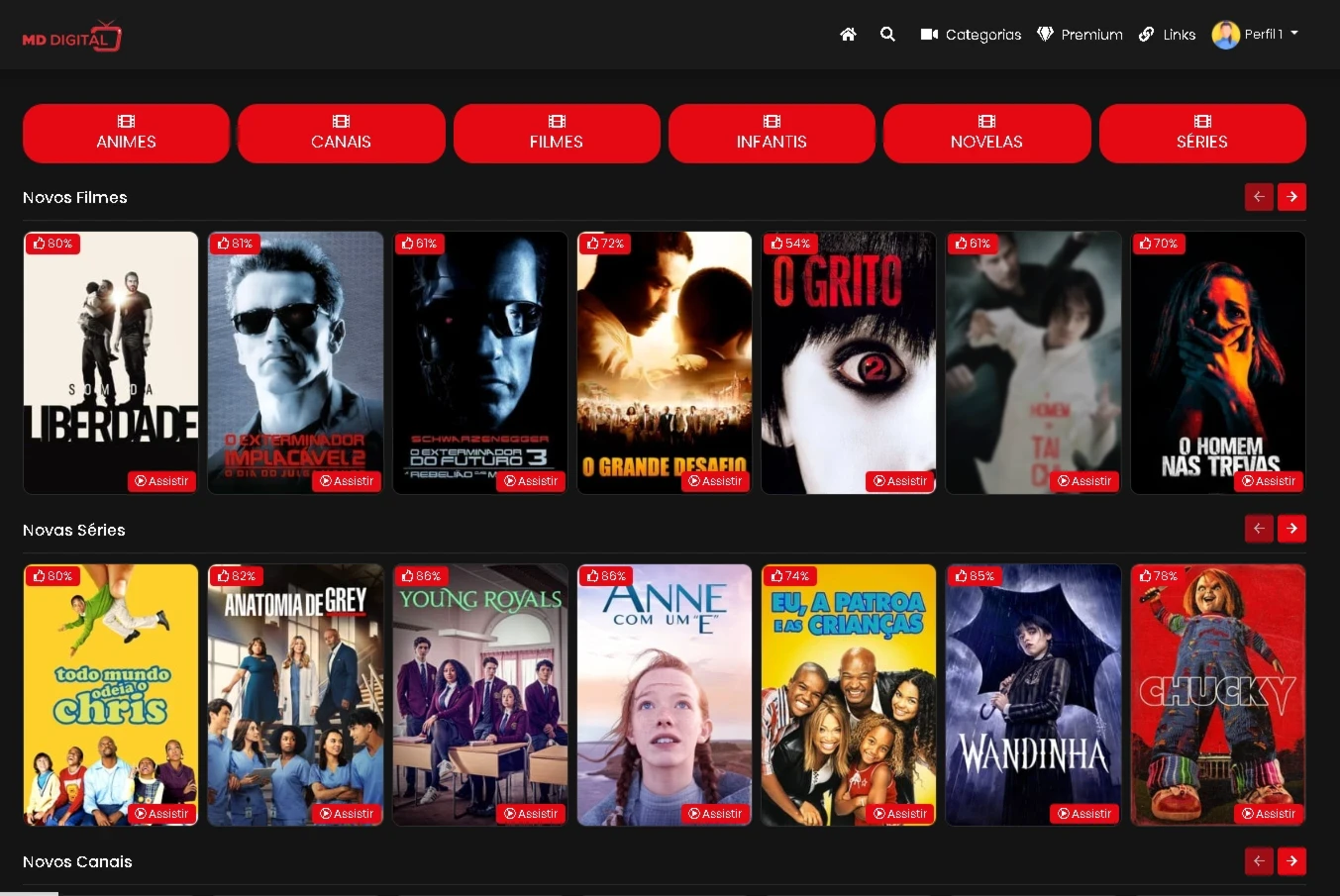Click Assistir on O Grande Desafio
This screenshot has width=1340, height=896.
[x=715, y=481]
